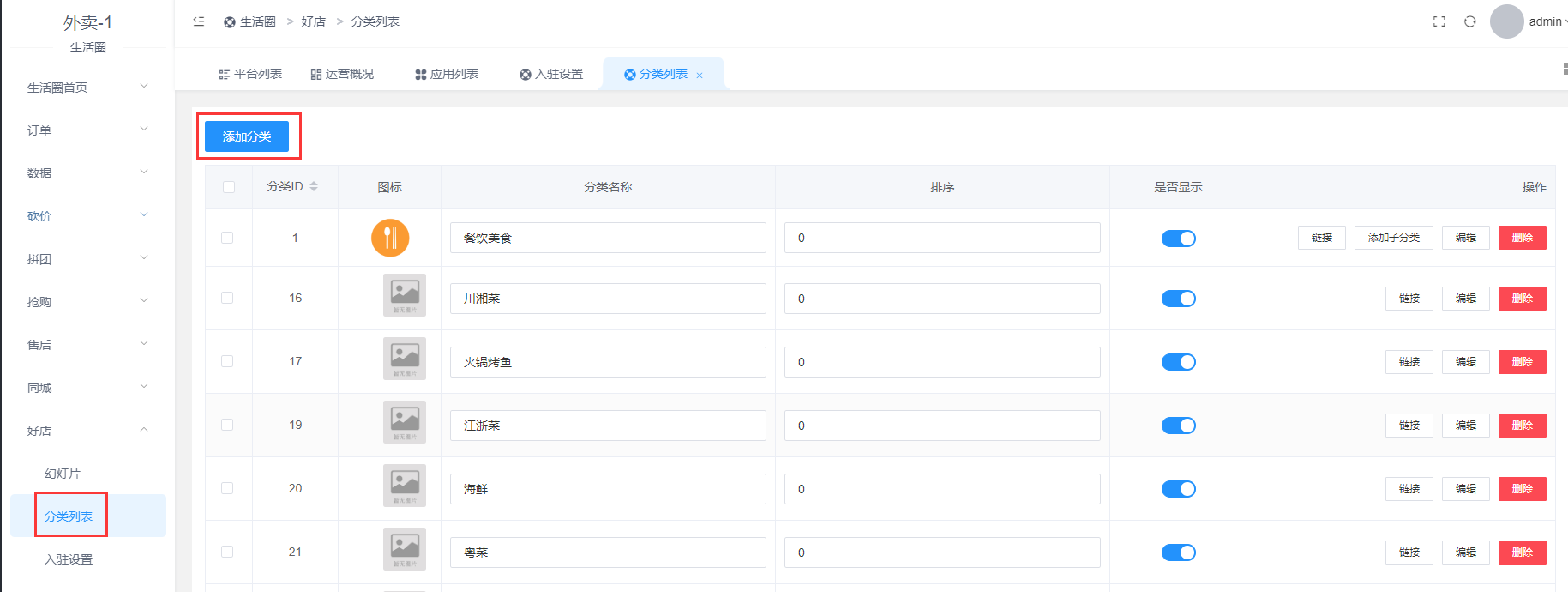Switch to the 入驻设置 tab
The height and width of the screenshot is (592, 1568).
(551, 74)
